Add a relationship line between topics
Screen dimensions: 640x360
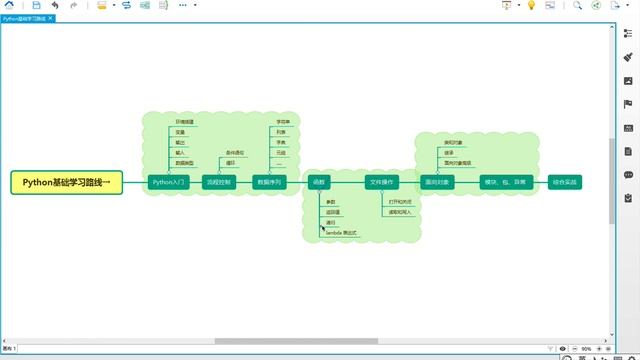127,5
